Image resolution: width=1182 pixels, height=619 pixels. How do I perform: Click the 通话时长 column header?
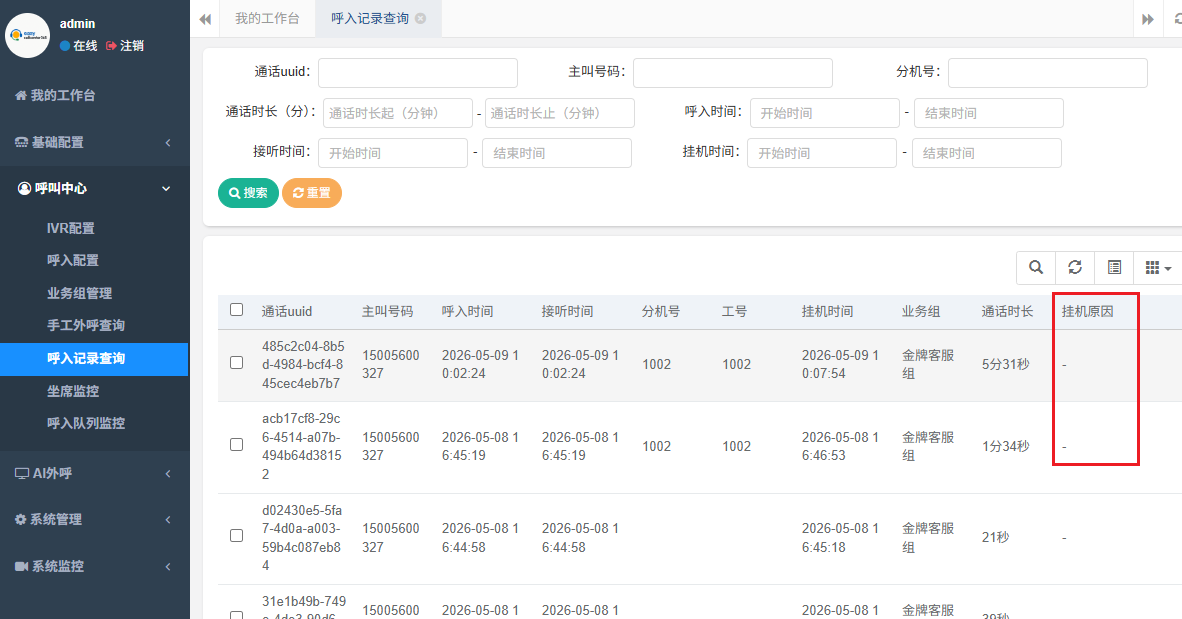[1007, 311]
